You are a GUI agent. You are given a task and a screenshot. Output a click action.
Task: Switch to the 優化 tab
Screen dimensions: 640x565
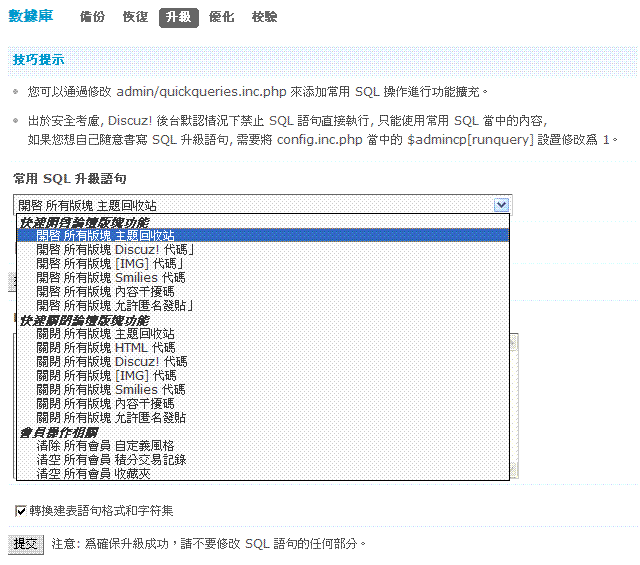pos(221,17)
